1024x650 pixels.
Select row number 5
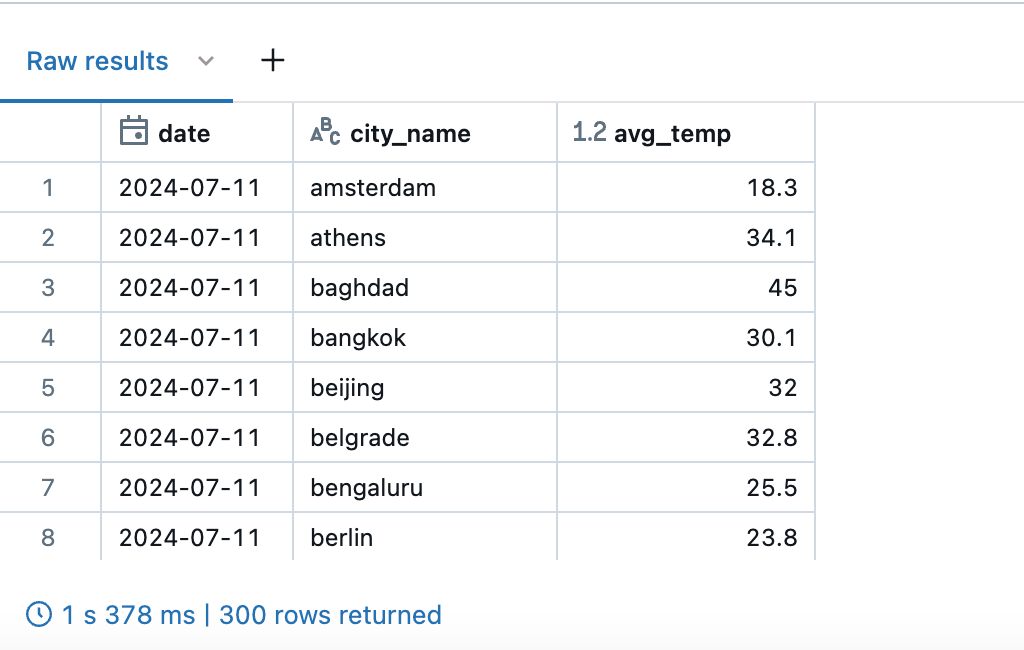[x=48, y=388]
